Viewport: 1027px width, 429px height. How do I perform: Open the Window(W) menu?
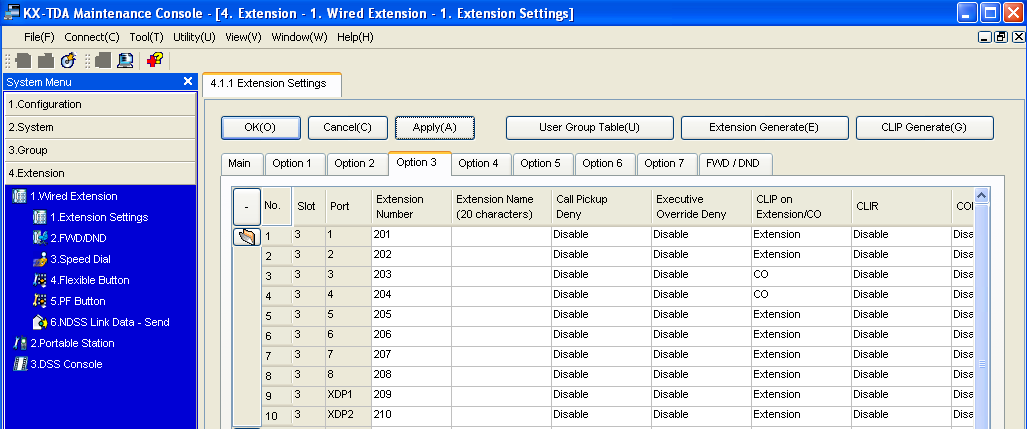pyautogui.click(x=299, y=37)
